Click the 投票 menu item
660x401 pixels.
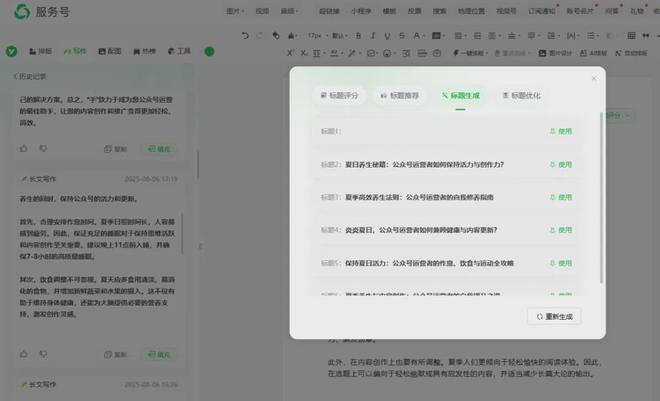(x=415, y=11)
